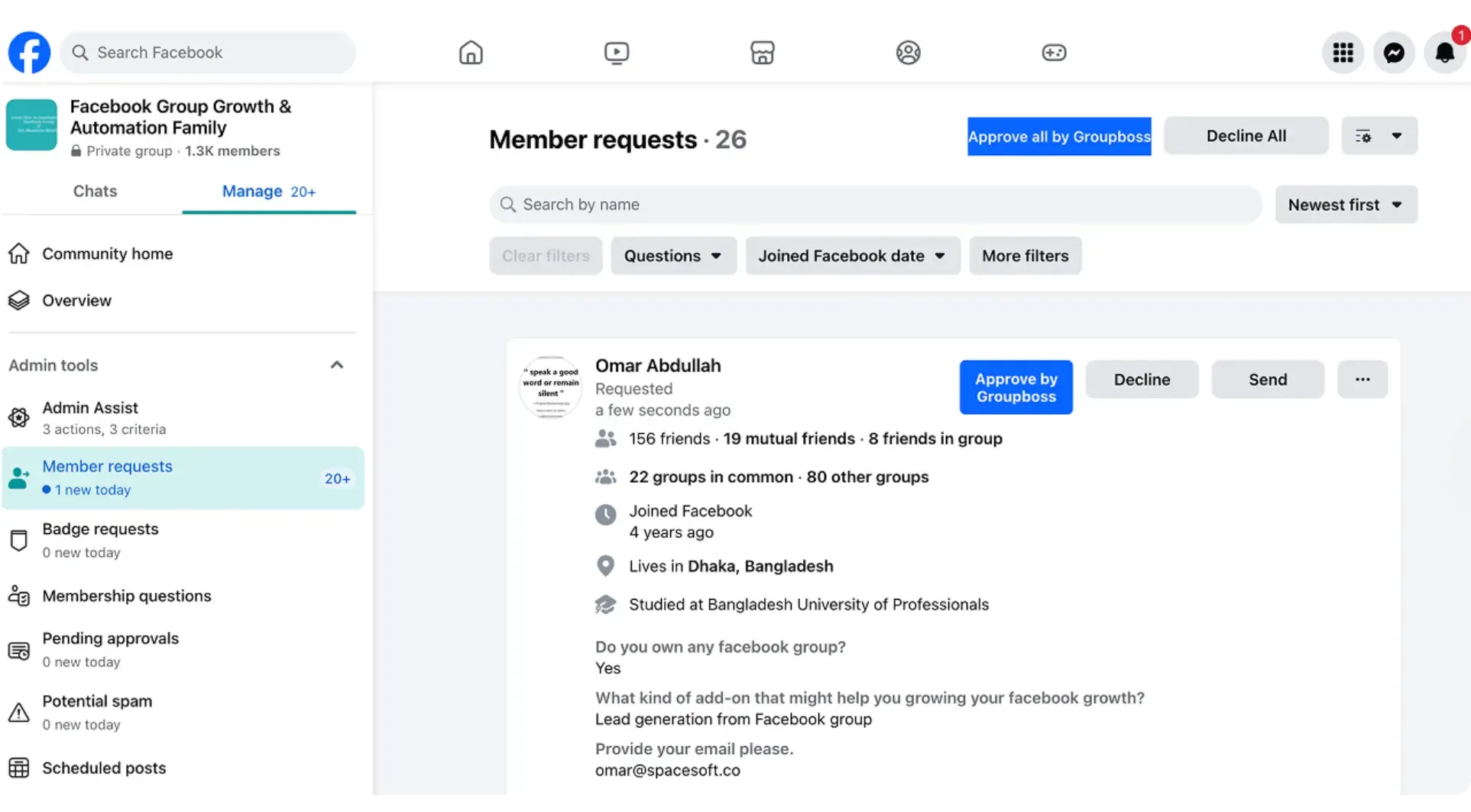Decline Omar Abdullah's request

1142,380
